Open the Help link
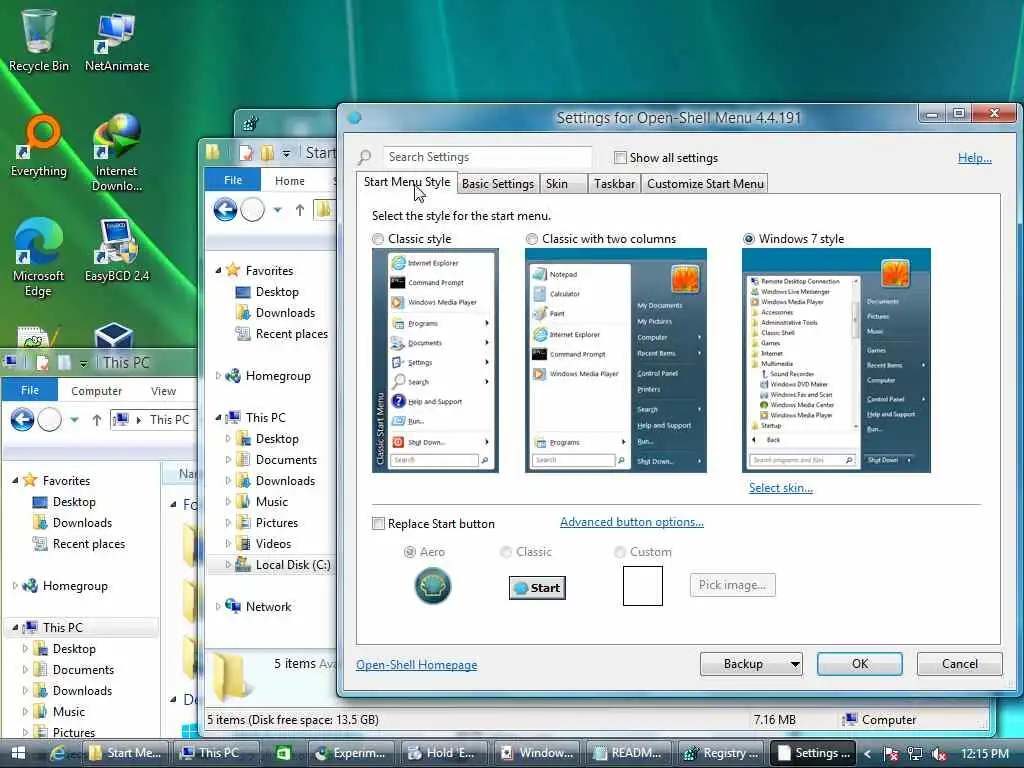The image size is (1024, 768). coord(974,157)
